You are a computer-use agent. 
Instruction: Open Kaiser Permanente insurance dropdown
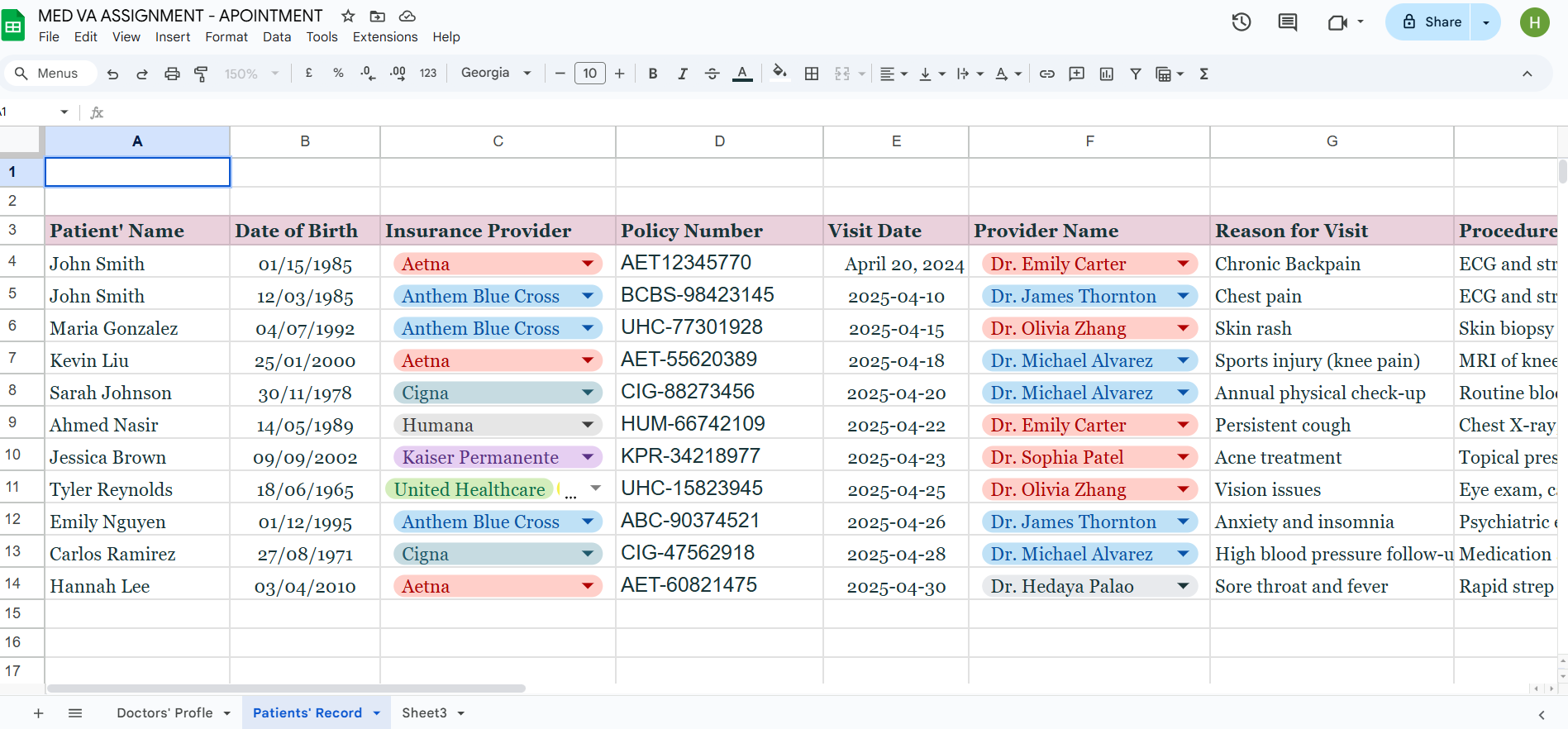(x=588, y=457)
